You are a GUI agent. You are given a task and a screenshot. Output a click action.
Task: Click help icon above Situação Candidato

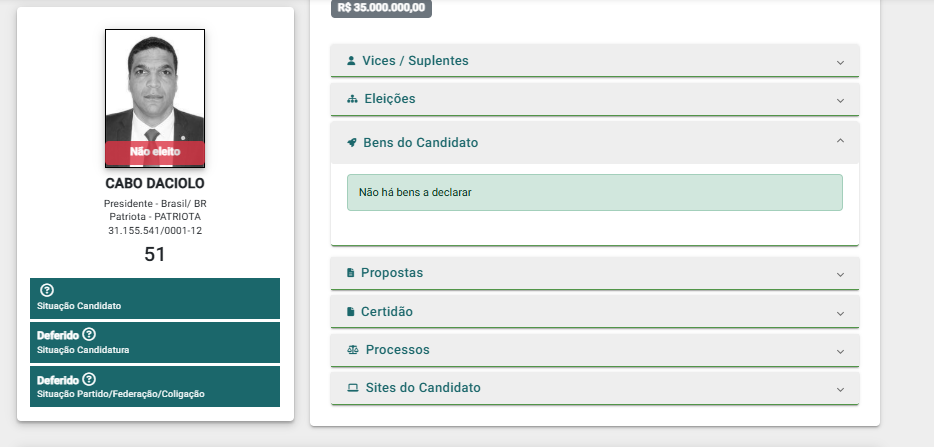click(46, 290)
